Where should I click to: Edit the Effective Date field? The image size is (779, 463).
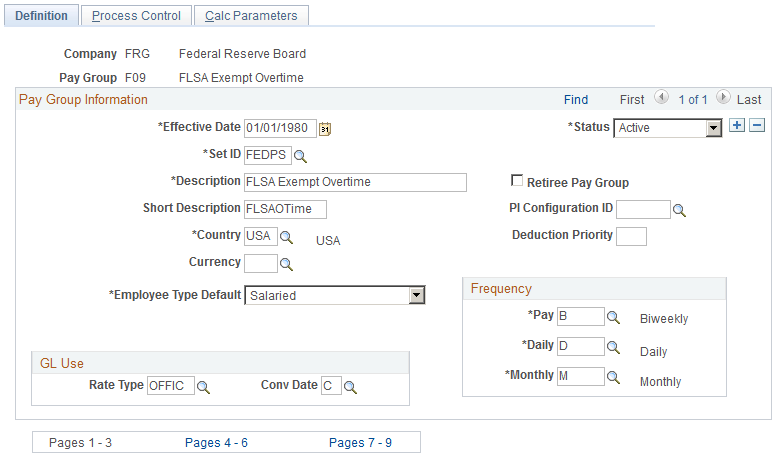(280, 128)
